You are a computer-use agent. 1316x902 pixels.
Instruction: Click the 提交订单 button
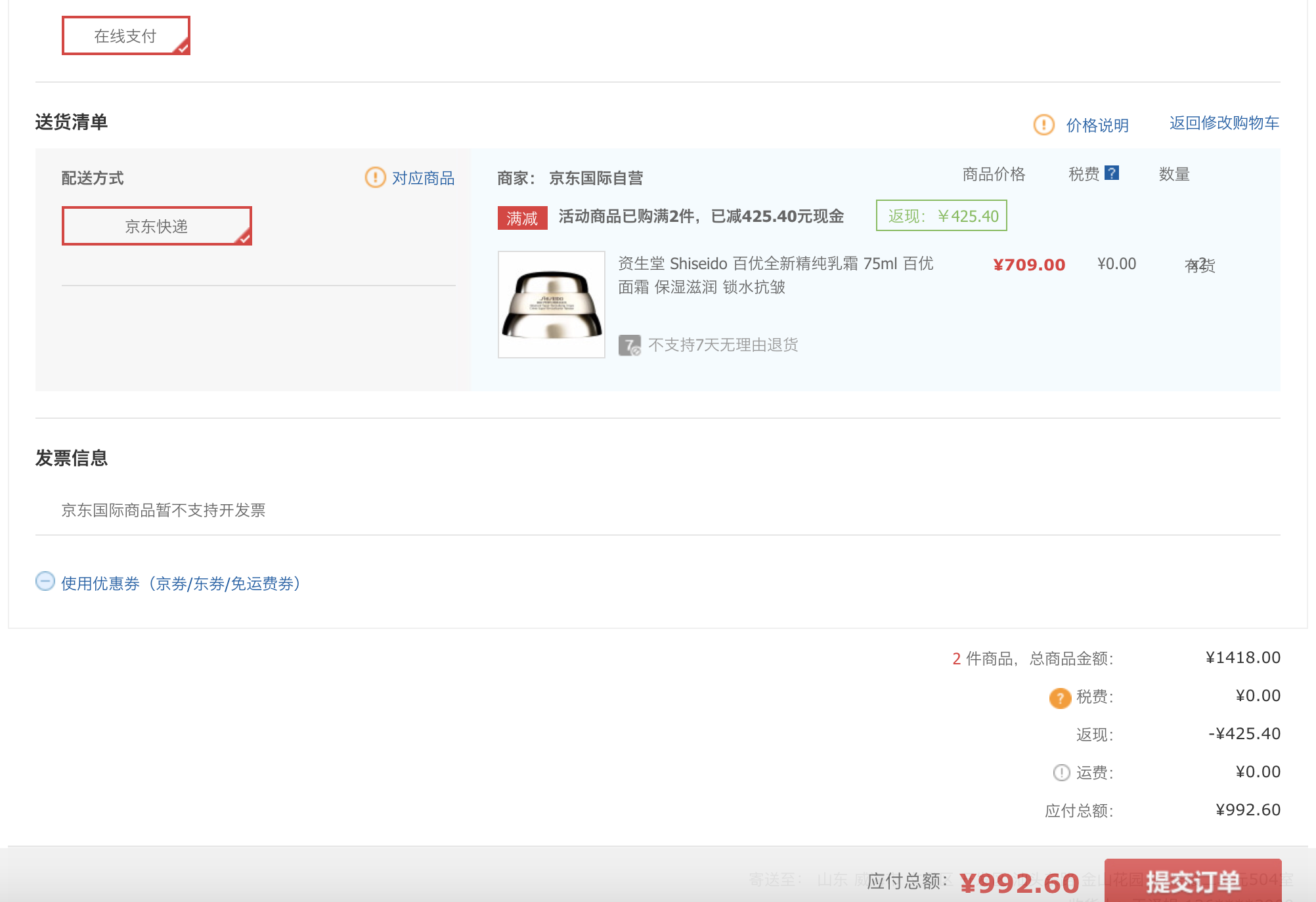pos(1193,880)
